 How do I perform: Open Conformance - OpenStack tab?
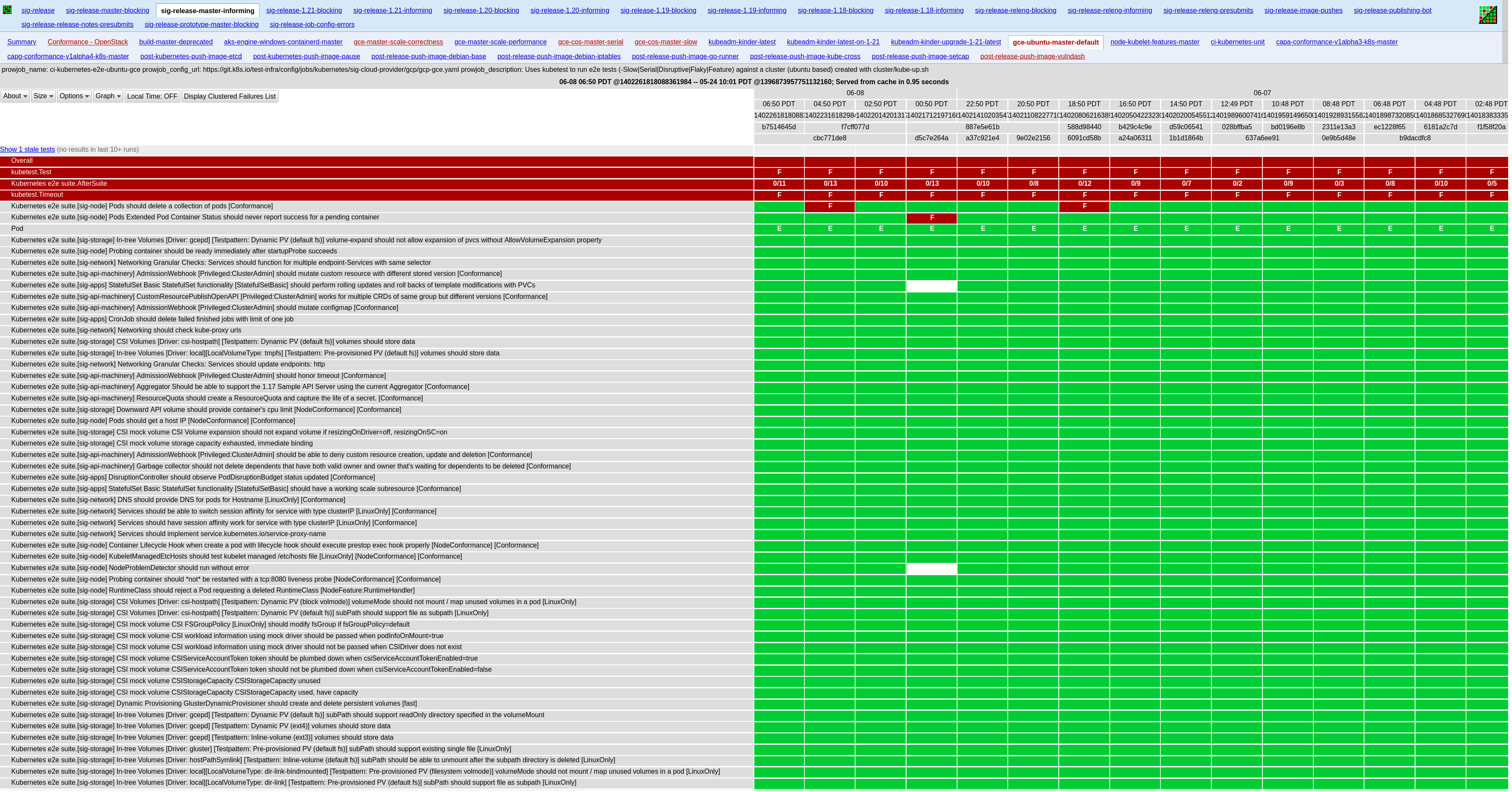[x=88, y=42]
